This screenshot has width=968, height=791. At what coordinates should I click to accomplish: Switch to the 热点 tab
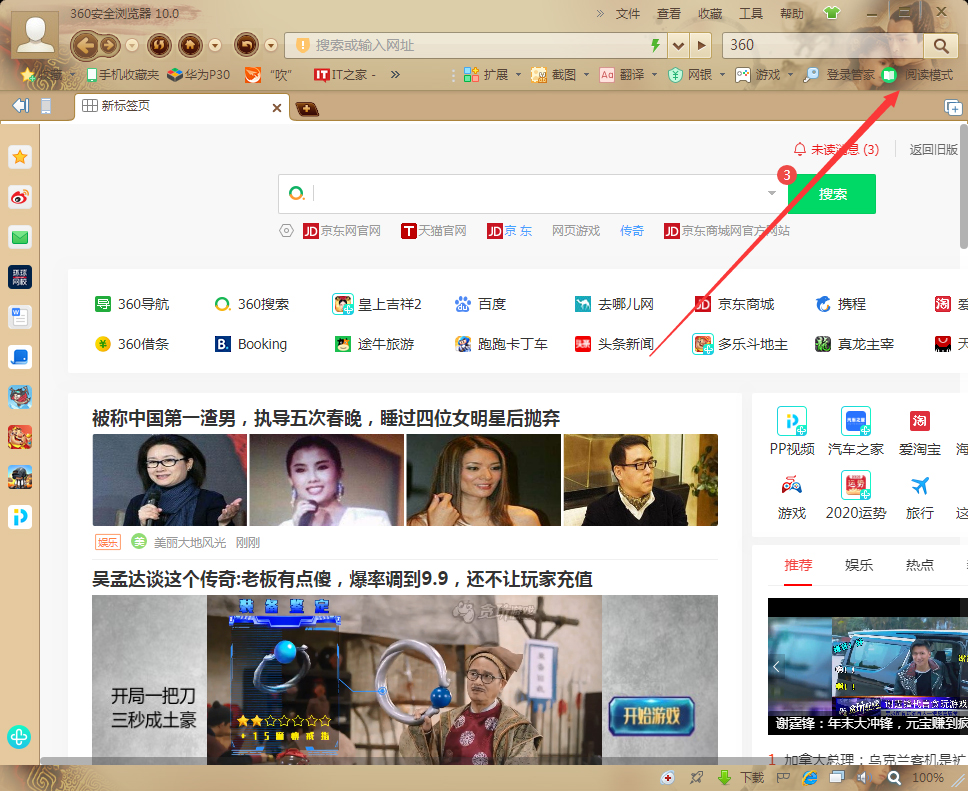pyautogui.click(x=918, y=564)
